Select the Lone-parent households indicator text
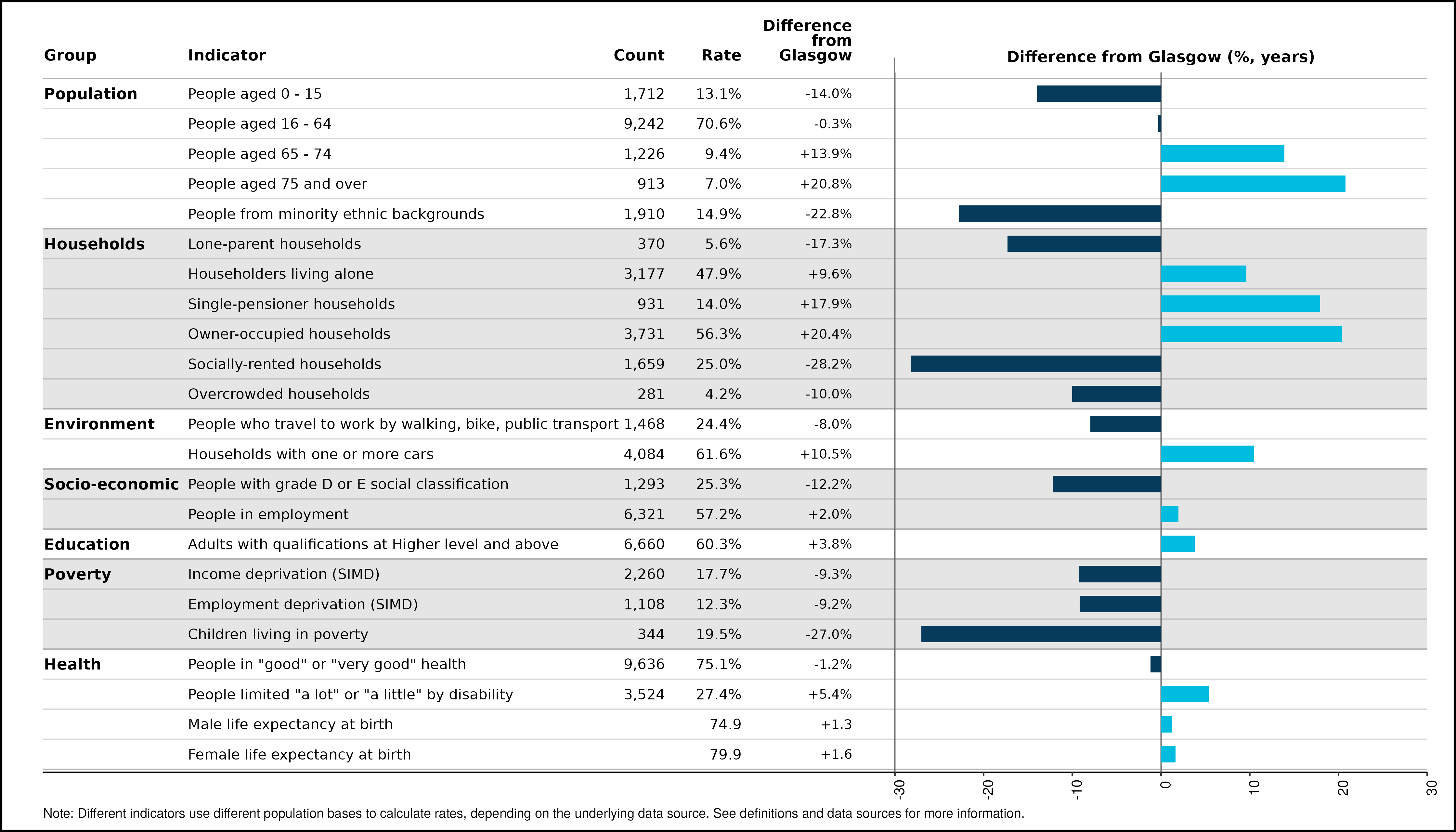The image size is (1456, 832). tap(274, 244)
